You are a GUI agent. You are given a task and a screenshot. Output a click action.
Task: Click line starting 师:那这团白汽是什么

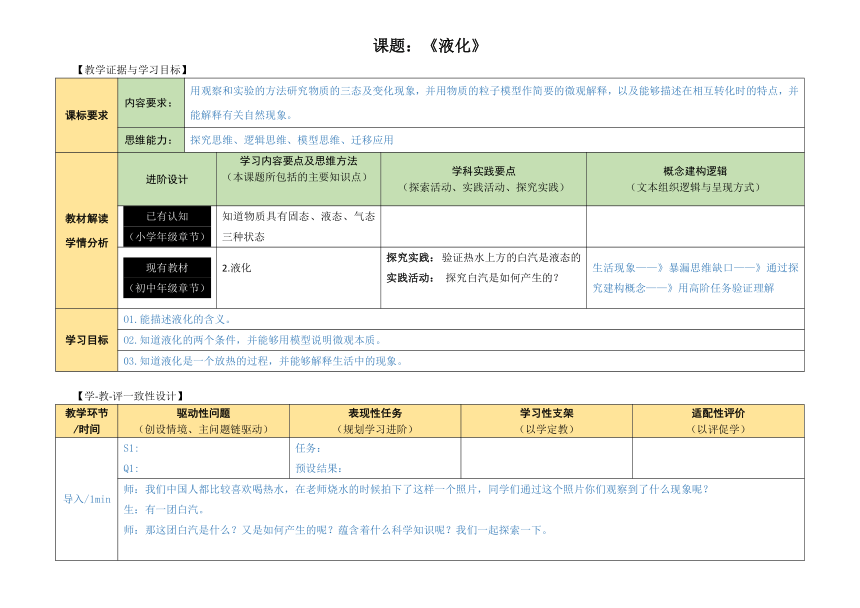point(336,530)
